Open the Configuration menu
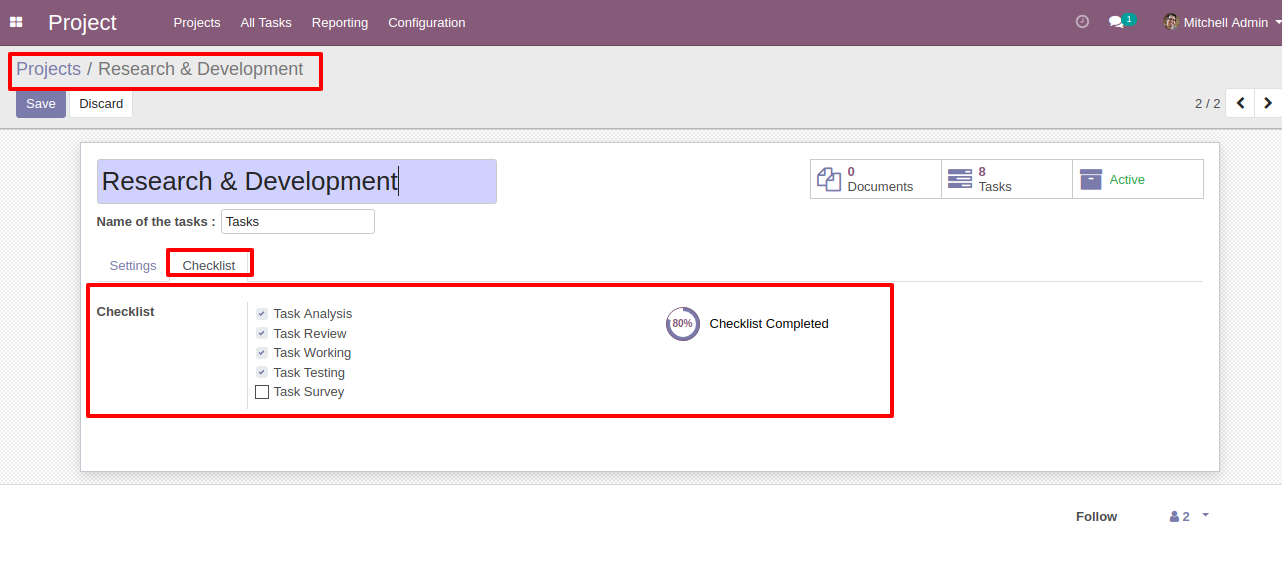Image resolution: width=1282 pixels, height=572 pixels. click(427, 22)
